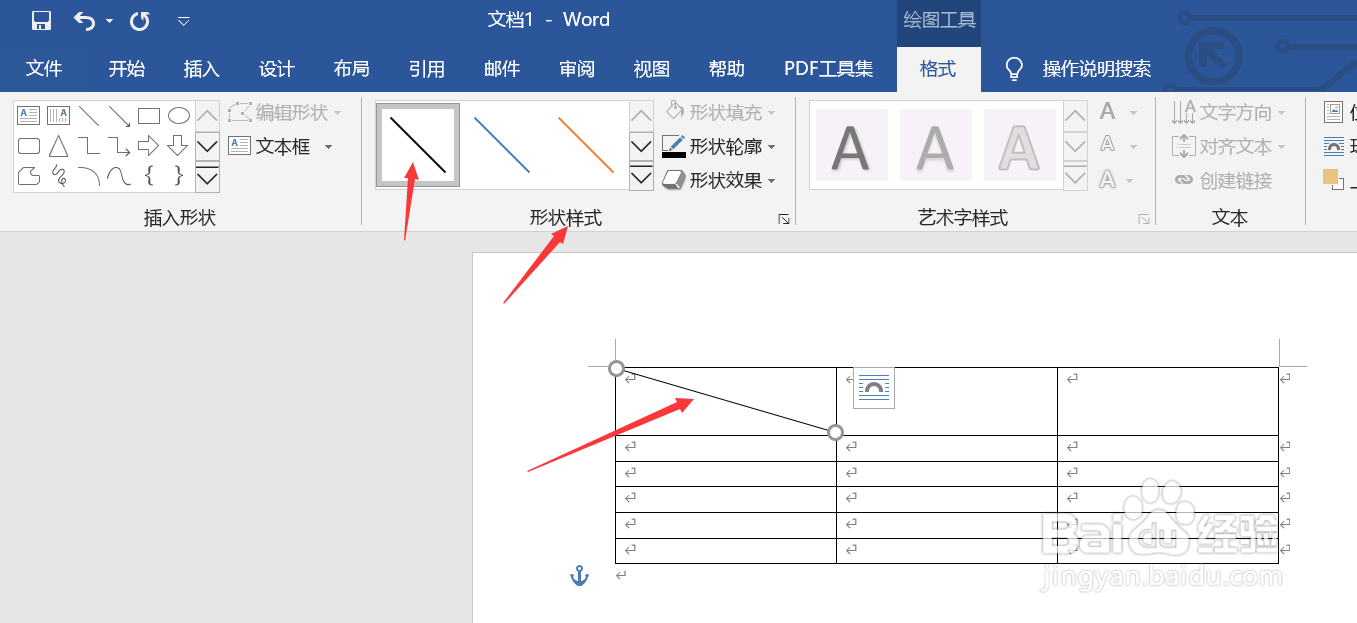Switch to the 开始 ribbon tab
1357x623 pixels.
click(125, 68)
